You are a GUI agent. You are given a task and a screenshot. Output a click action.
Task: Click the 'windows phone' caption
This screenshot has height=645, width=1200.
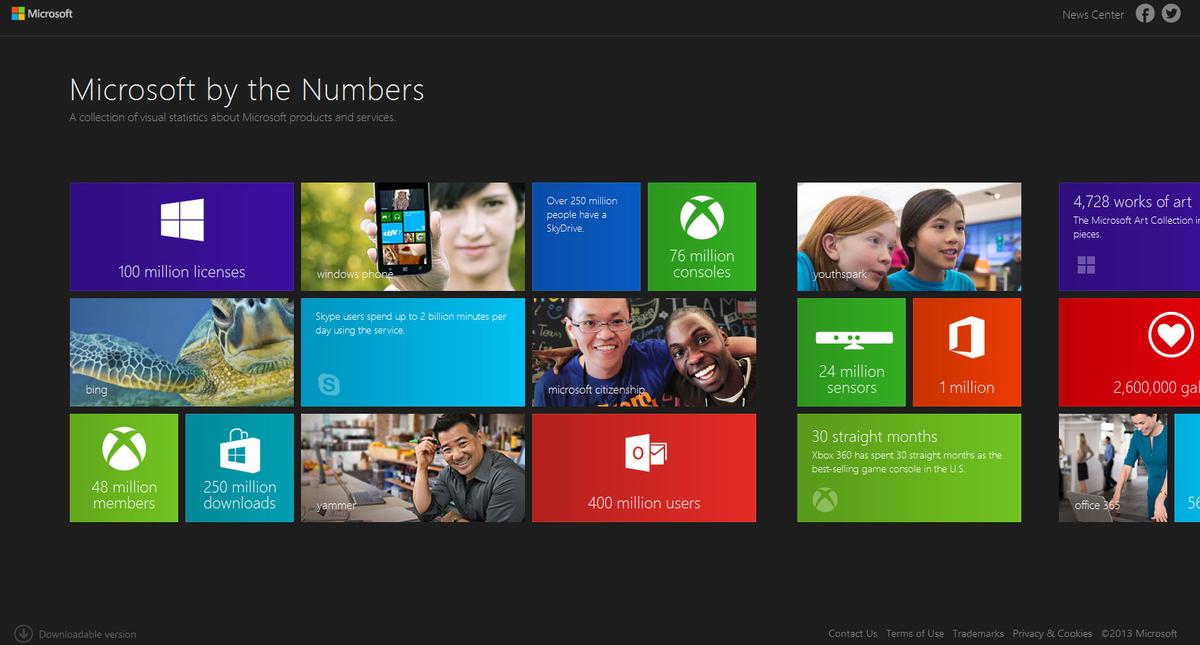point(355,274)
